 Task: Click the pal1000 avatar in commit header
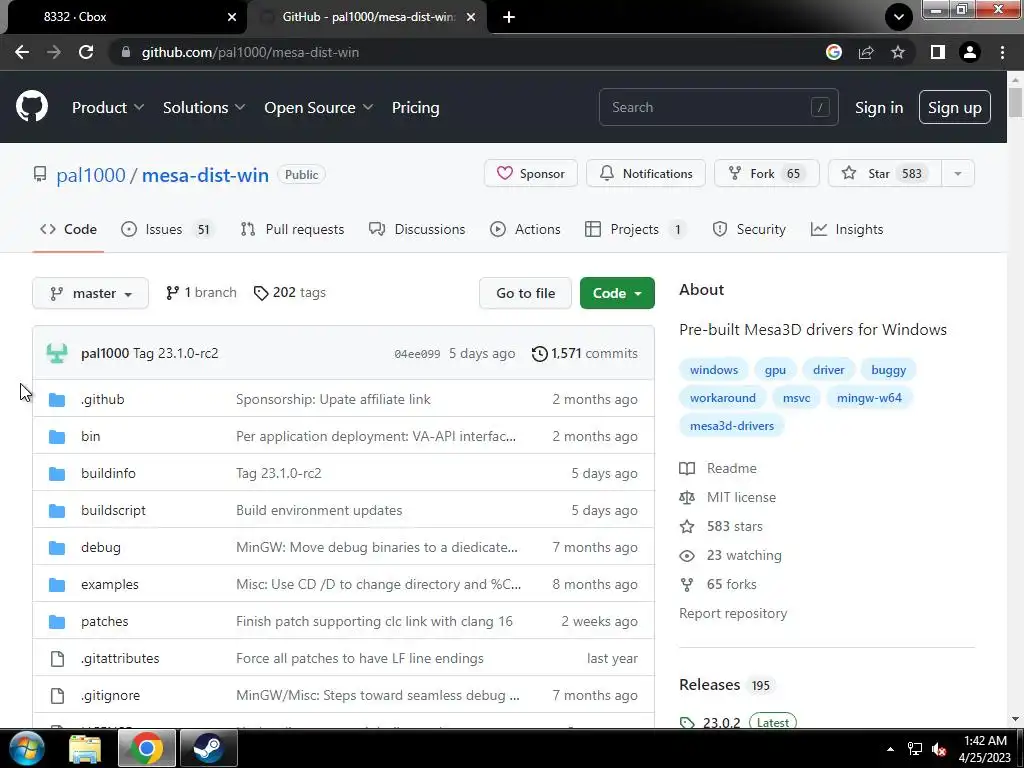[x=57, y=353]
